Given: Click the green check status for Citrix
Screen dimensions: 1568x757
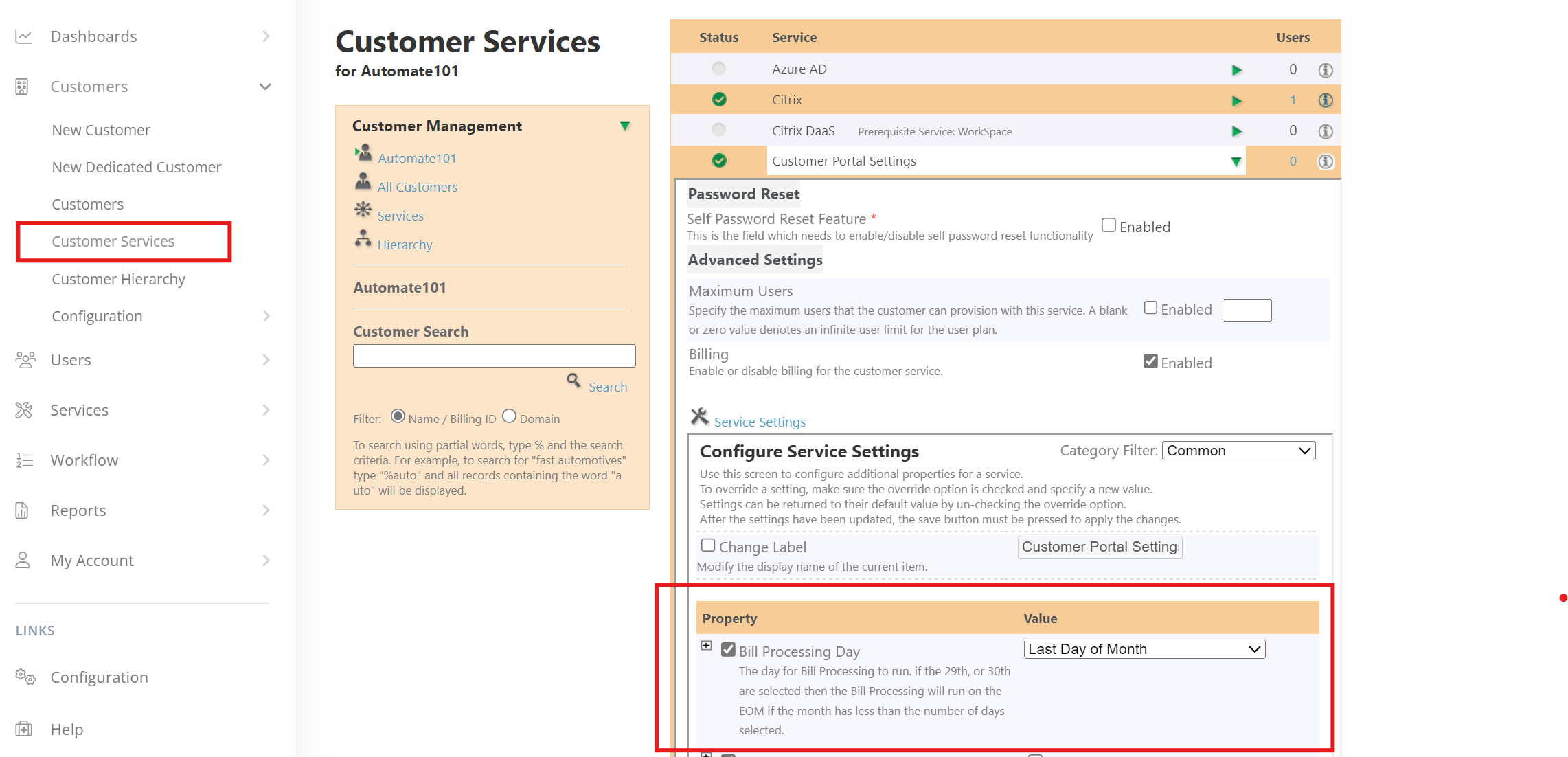Looking at the screenshot, I should [719, 100].
